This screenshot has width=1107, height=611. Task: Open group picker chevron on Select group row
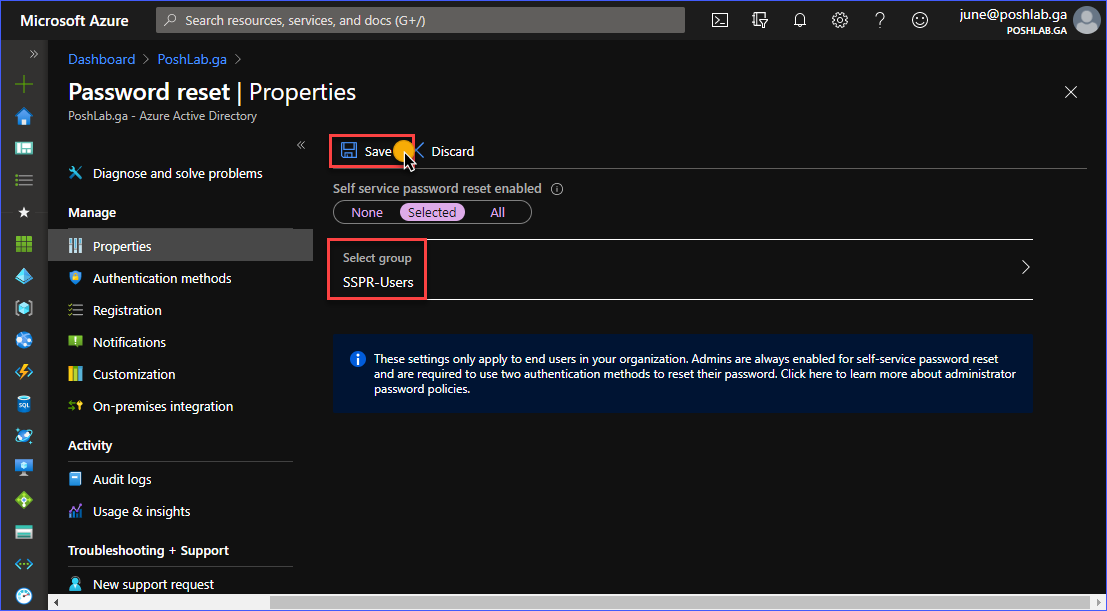[x=1026, y=268]
